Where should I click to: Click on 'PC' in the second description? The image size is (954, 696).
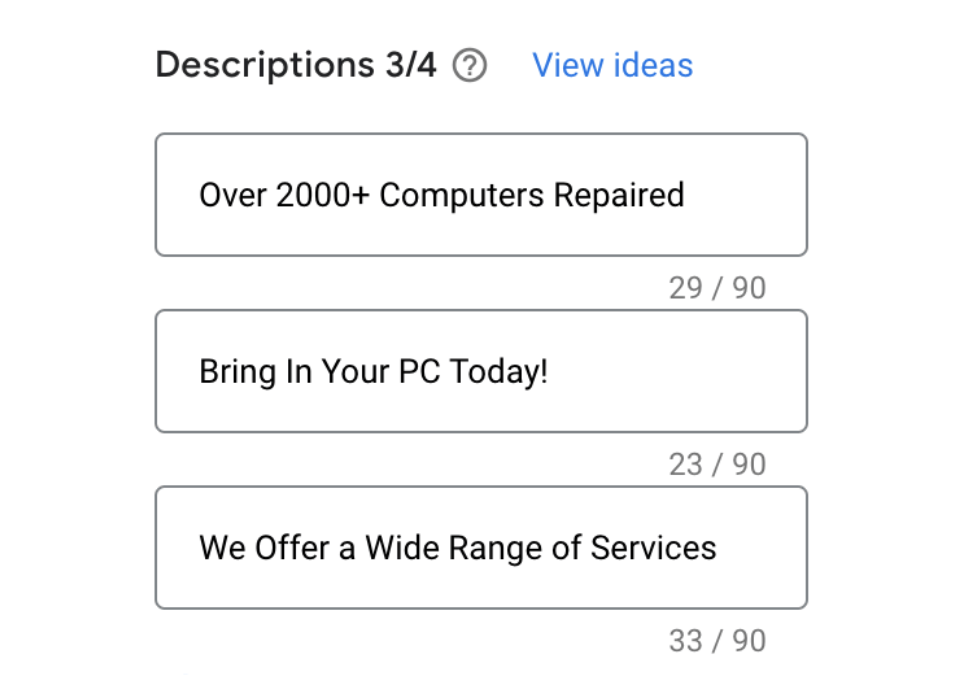point(419,372)
